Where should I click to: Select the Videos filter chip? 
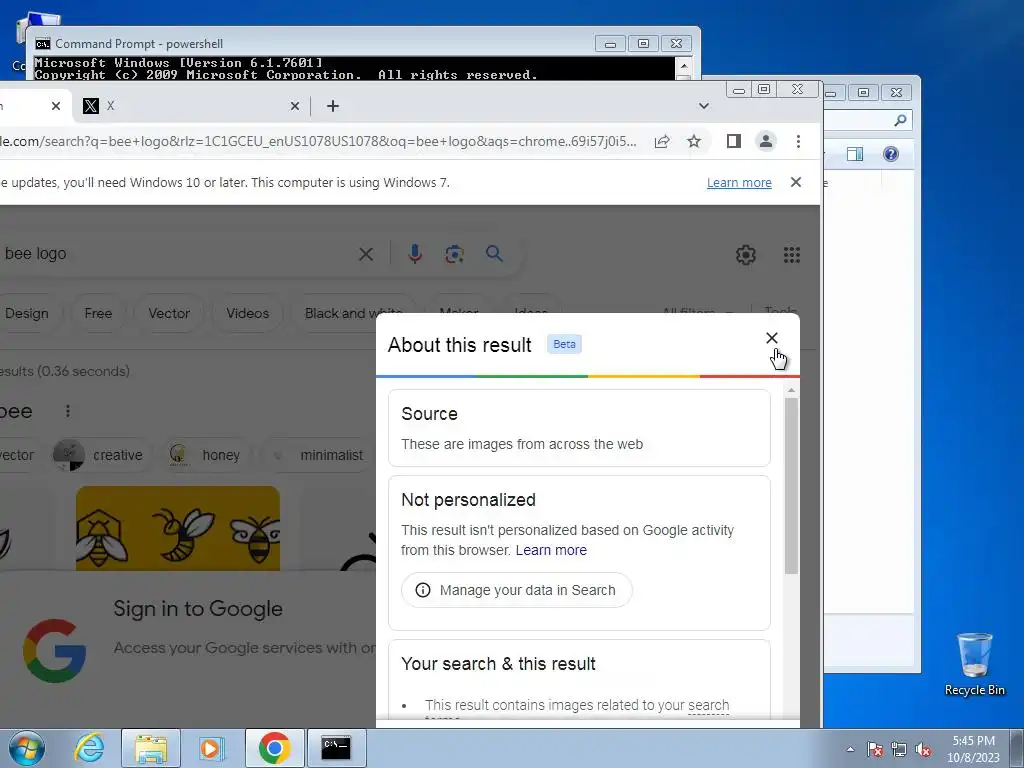pos(248,313)
